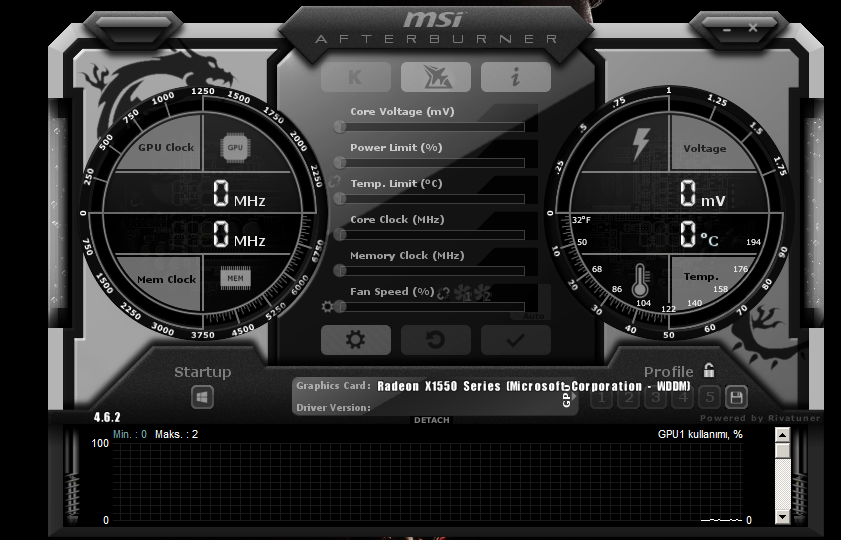
Task: Select profile slot 4
Action: point(683,397)
